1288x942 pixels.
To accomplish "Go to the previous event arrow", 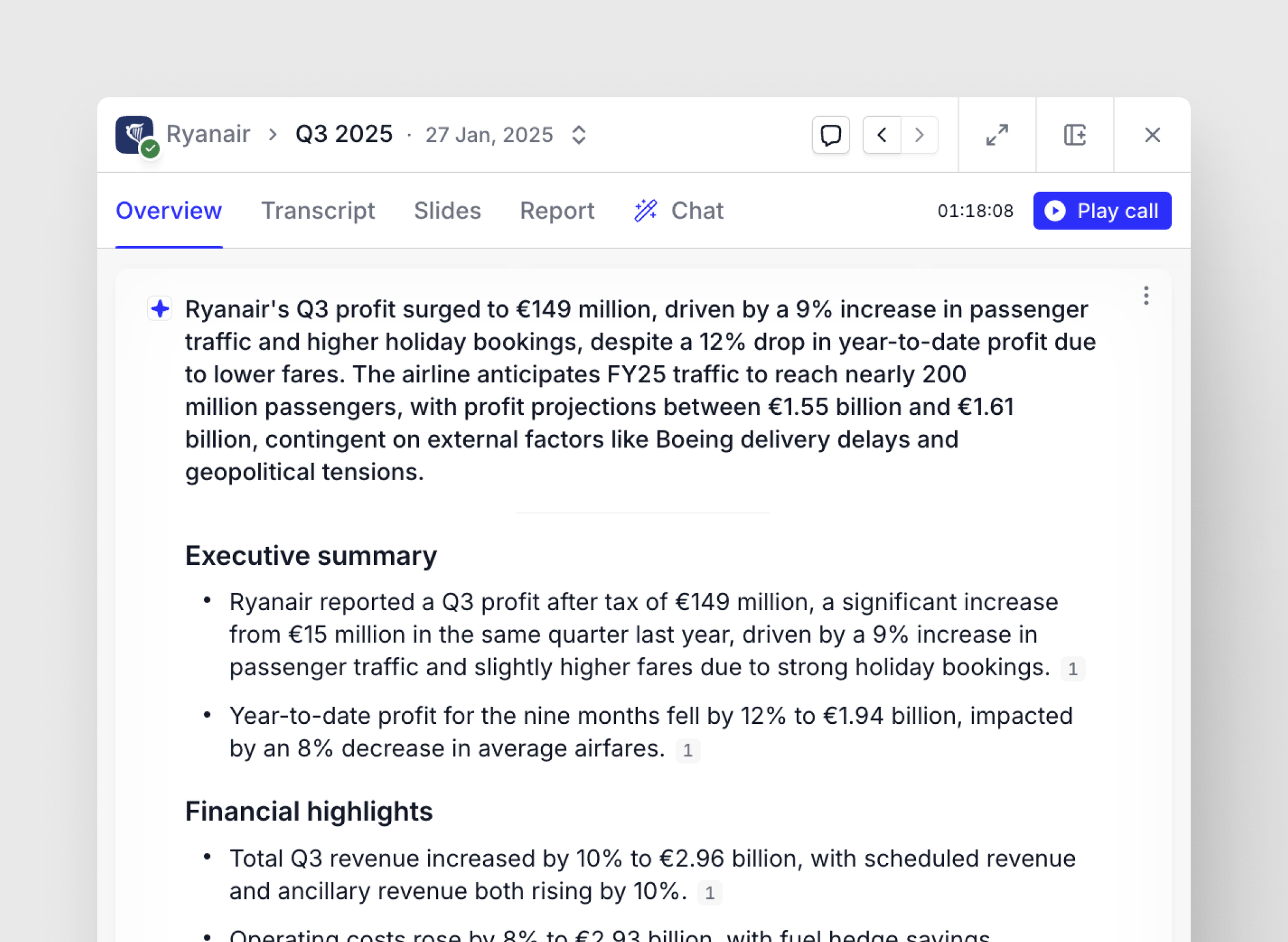I will [882, 135].
